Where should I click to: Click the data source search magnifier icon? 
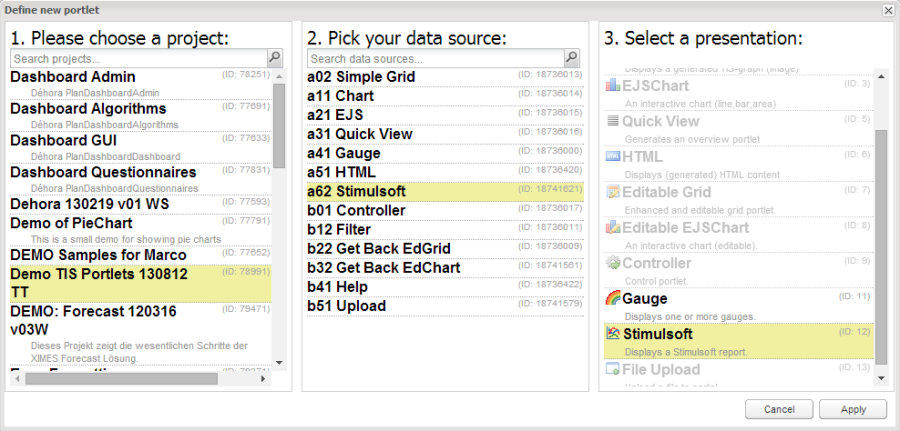click(572, 57)
